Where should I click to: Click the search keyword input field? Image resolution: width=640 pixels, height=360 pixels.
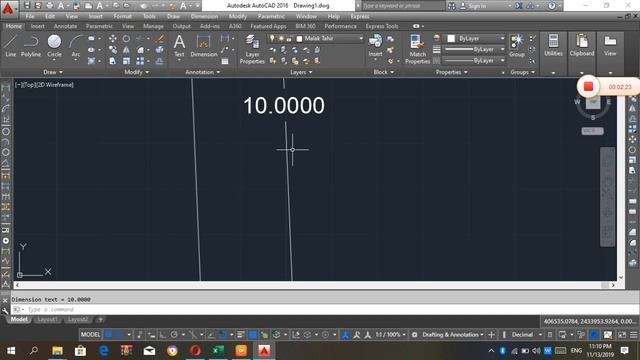pos(402,6)
